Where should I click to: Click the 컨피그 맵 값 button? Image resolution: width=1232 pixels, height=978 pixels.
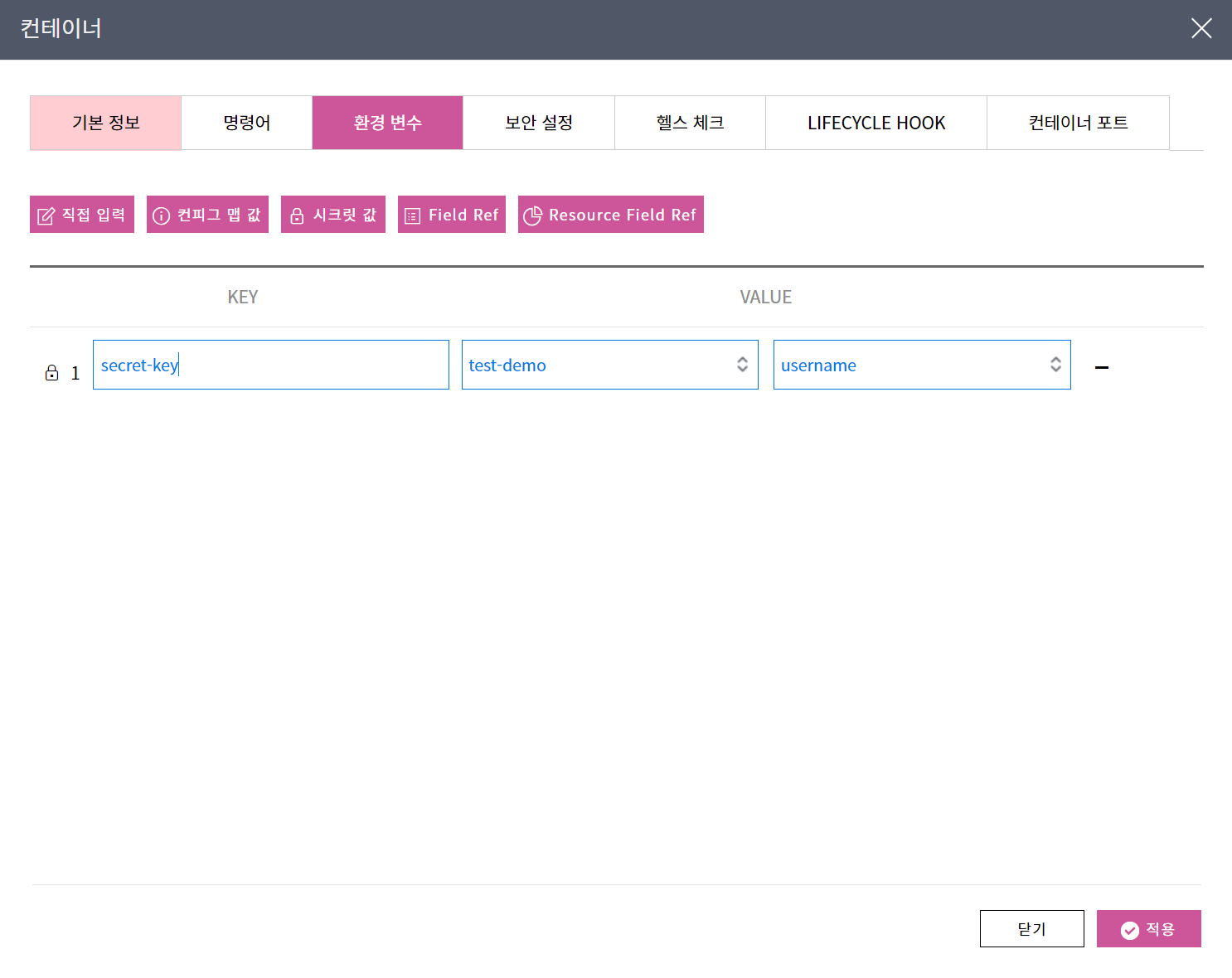pos(207,215)
